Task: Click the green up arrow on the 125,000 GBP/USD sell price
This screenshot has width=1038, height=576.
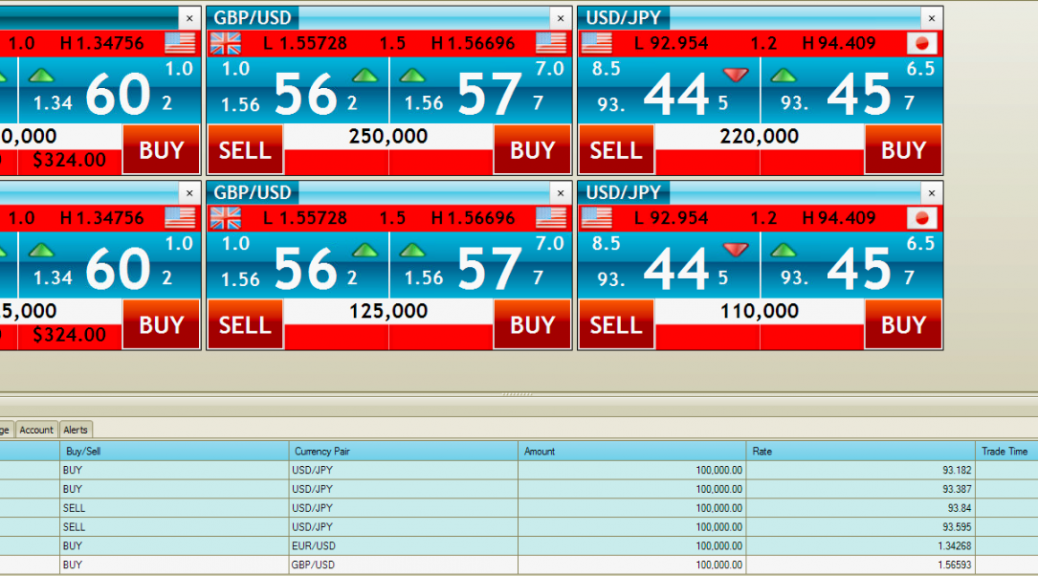Action: [x=365, y=250]
